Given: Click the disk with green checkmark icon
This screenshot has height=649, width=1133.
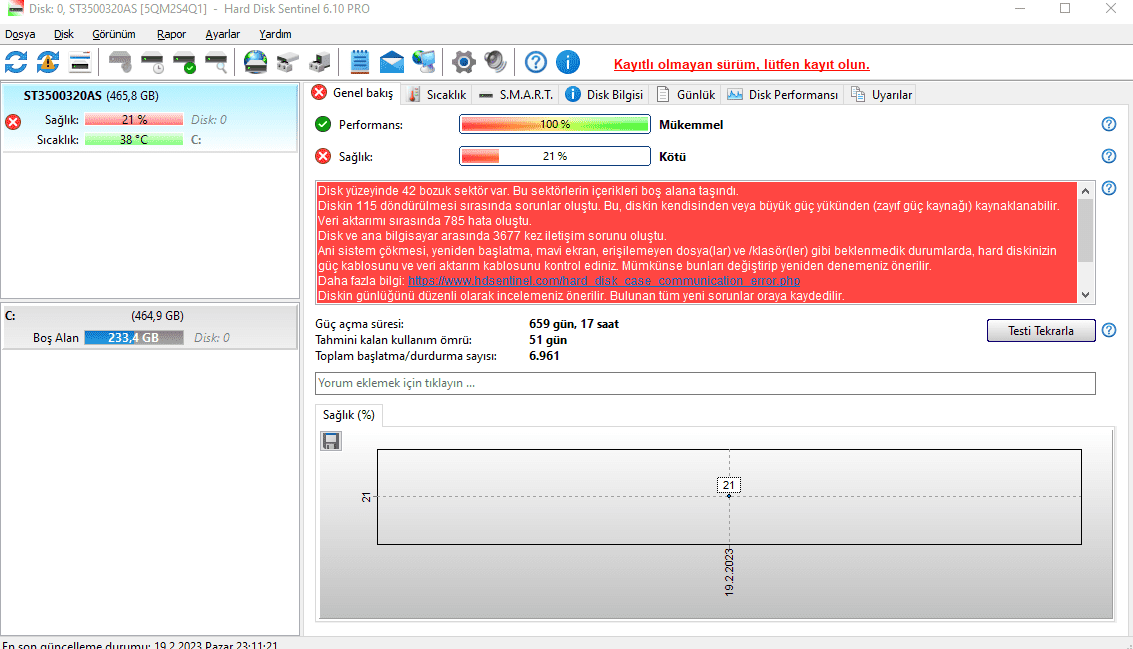Looking at the screenshot, I should point(185,63).
